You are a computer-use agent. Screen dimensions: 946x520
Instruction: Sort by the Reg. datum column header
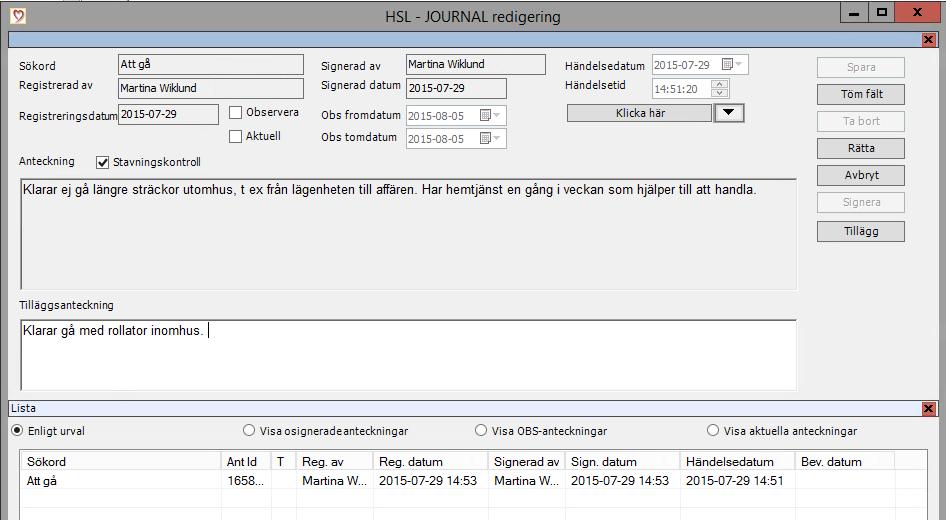tap(430, 461)
